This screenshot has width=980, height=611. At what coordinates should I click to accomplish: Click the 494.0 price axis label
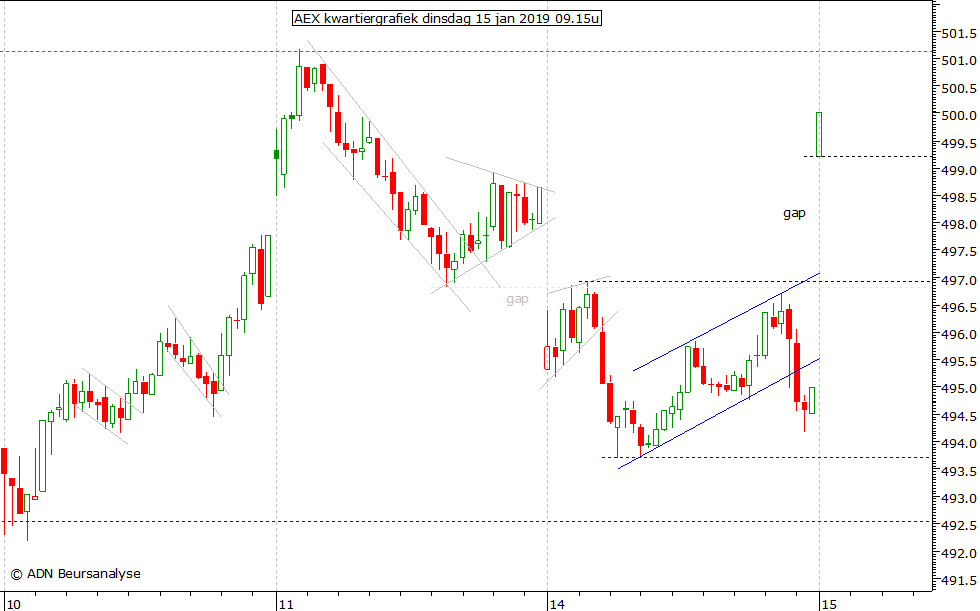point(959,444)
